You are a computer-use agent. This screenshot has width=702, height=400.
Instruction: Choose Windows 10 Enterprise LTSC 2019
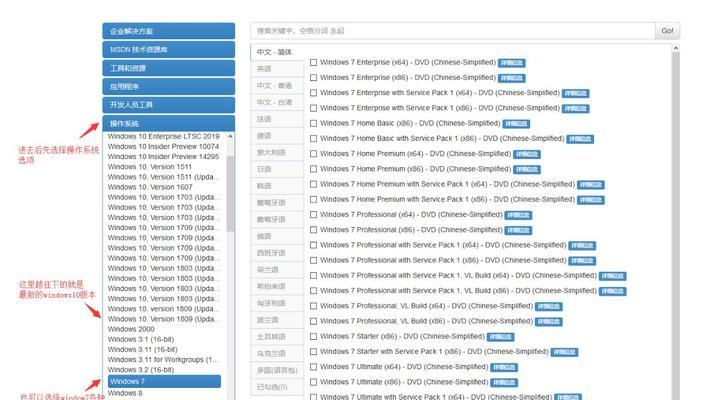[163, 136]
